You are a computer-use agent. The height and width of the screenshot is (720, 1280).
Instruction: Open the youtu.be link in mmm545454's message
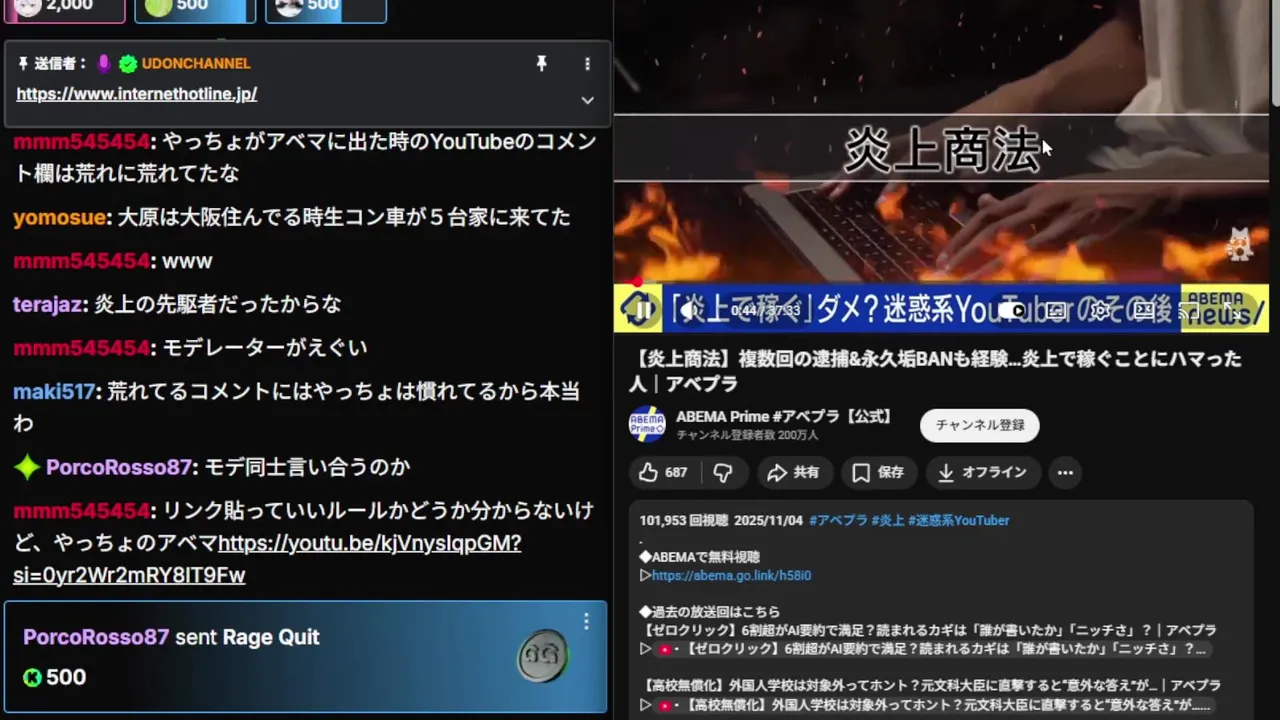(267, 559)
